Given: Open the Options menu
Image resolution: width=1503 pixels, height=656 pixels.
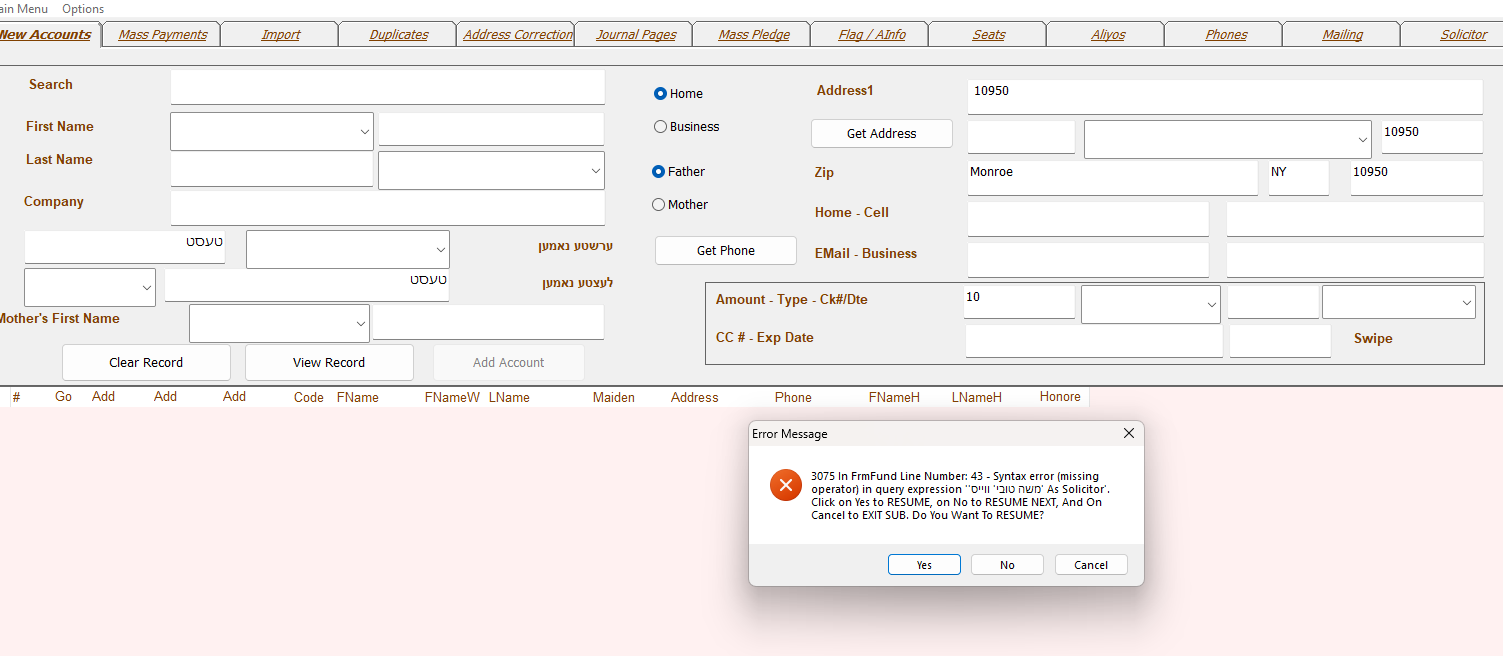Looking at the screenshot, I should point(83,9).
